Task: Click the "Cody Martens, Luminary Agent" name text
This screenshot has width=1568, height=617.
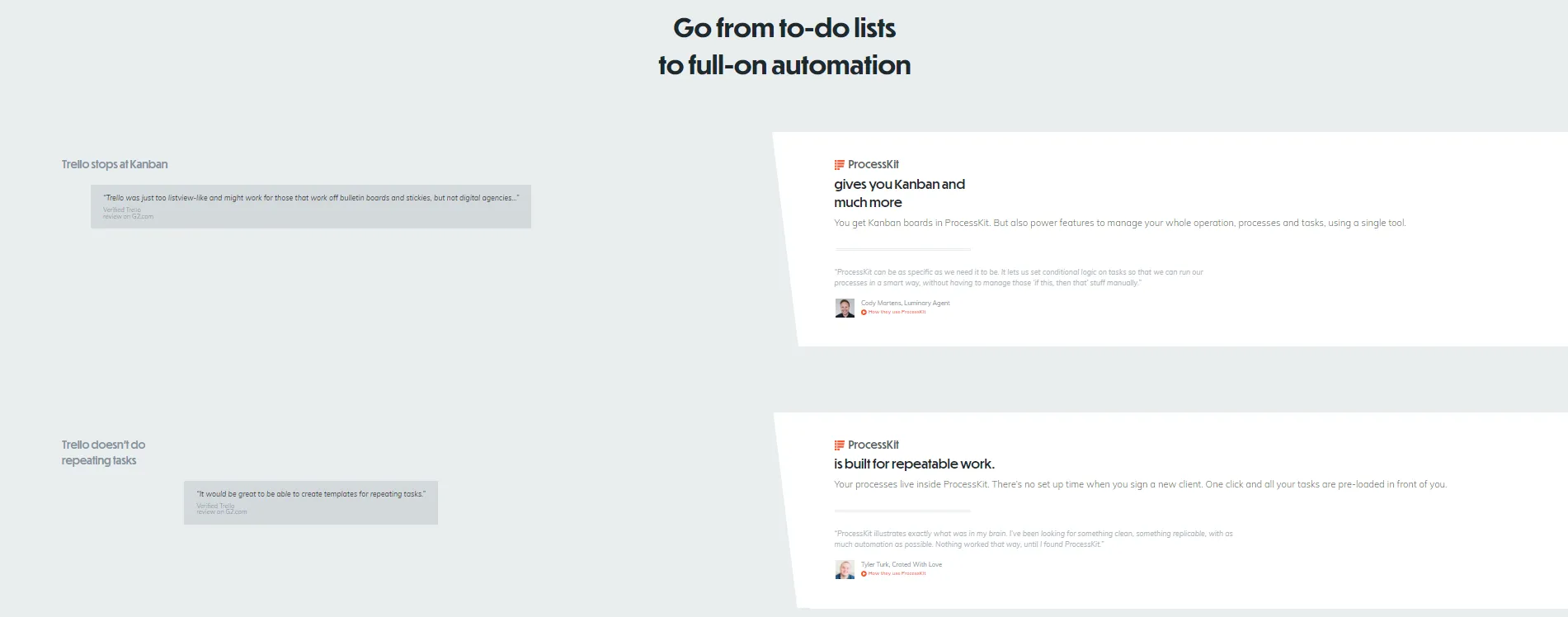Action: pyautogui.click(x=905, y=304)
